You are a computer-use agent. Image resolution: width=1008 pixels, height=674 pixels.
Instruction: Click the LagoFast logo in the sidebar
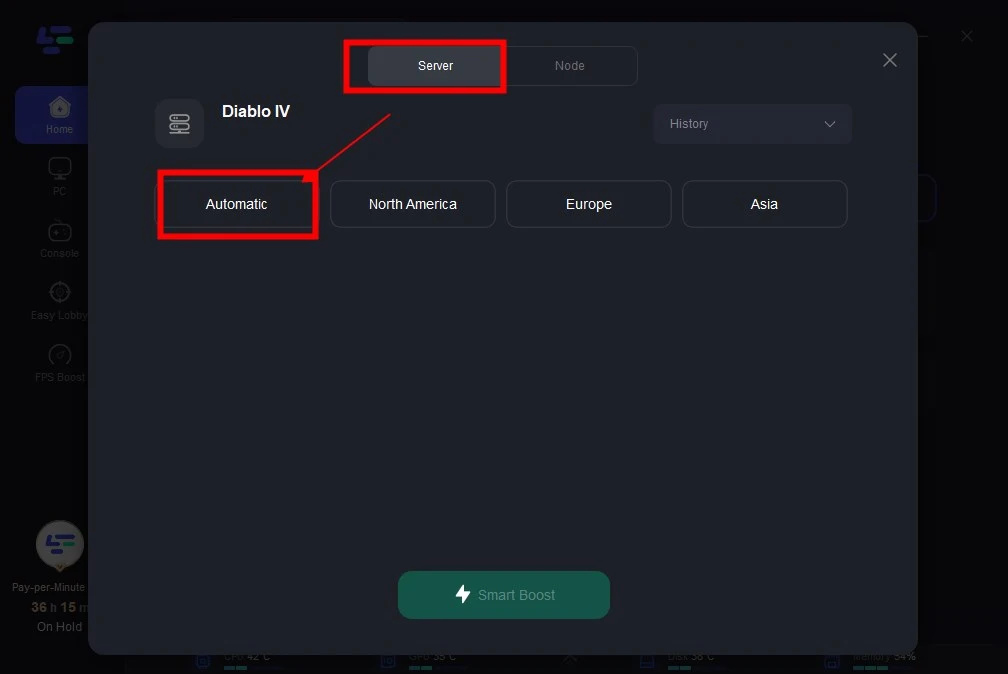click(55, 40)
